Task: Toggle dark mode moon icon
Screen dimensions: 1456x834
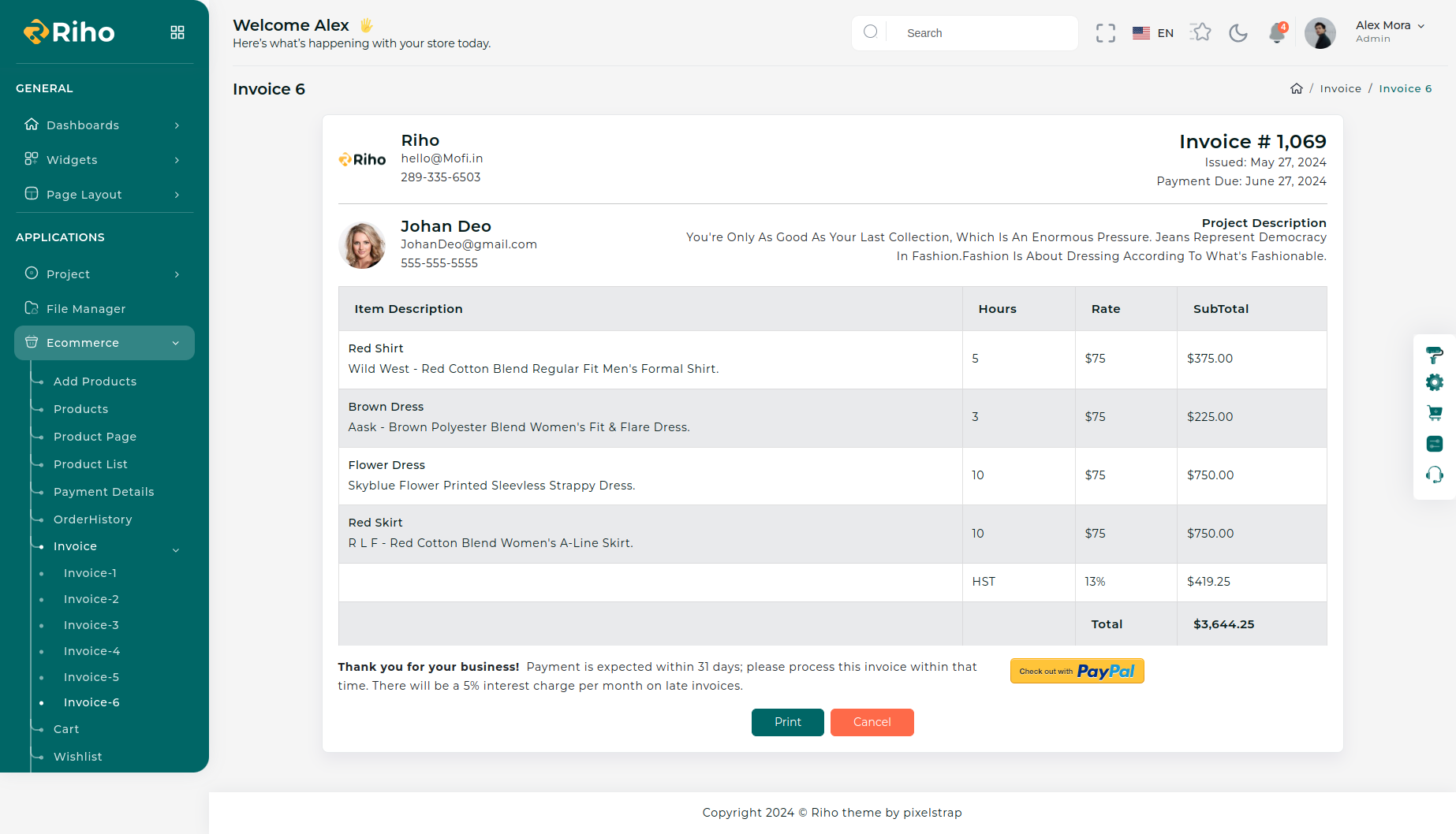Action: click(x=1238, y=33)
